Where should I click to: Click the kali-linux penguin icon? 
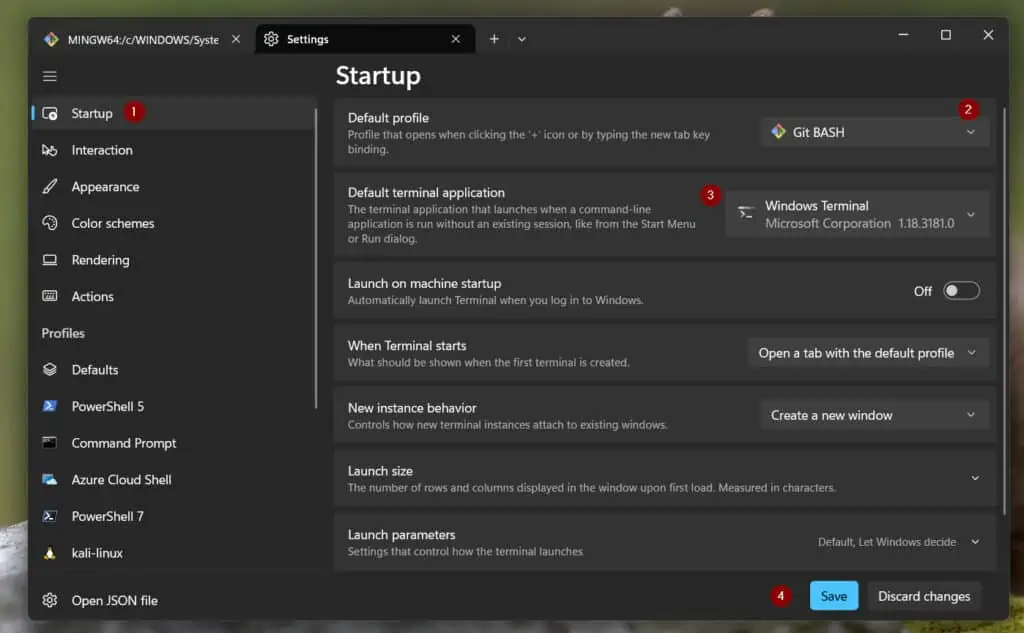50,553
